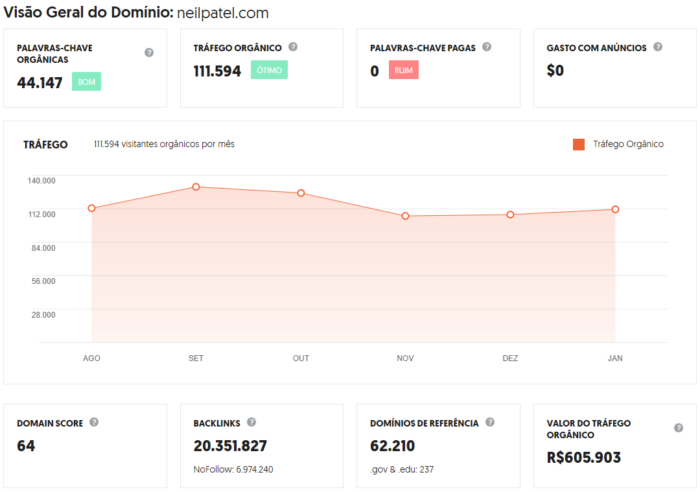Select the SET data point on chart

(196, 187)
